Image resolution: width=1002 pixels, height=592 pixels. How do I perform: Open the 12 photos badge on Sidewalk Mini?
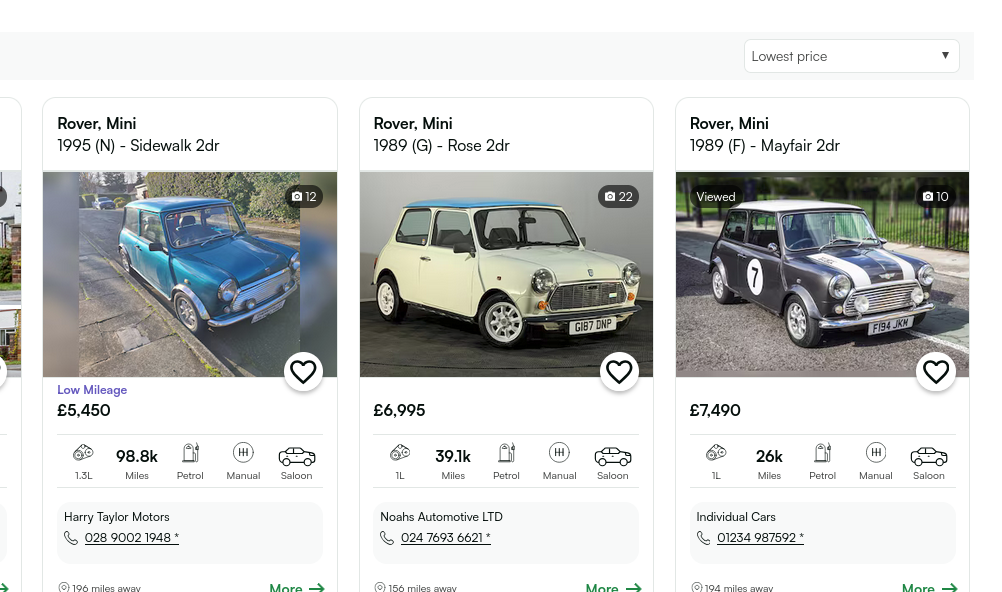(304, 196)
